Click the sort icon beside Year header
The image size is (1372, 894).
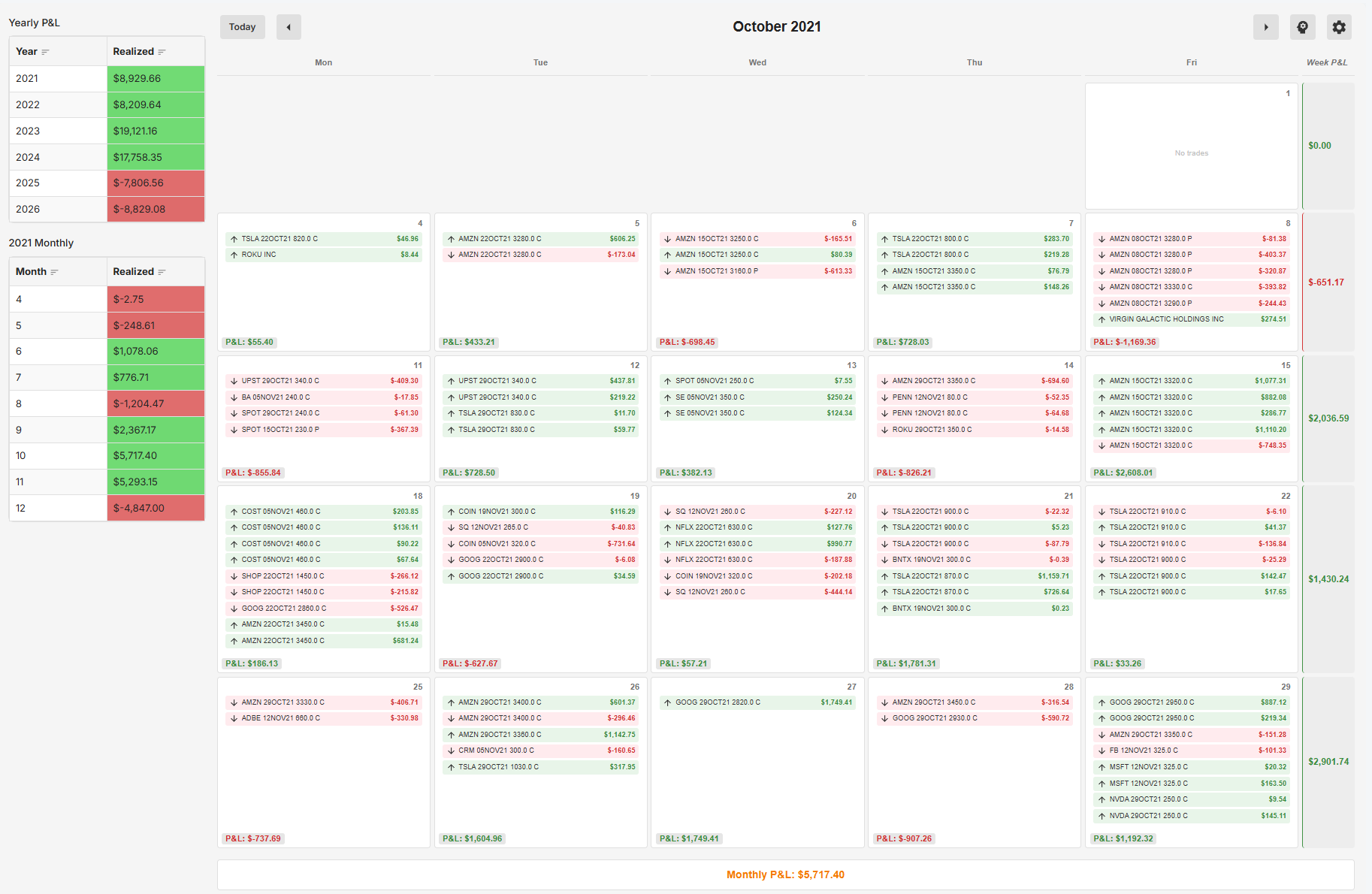(x=45, y=52)
